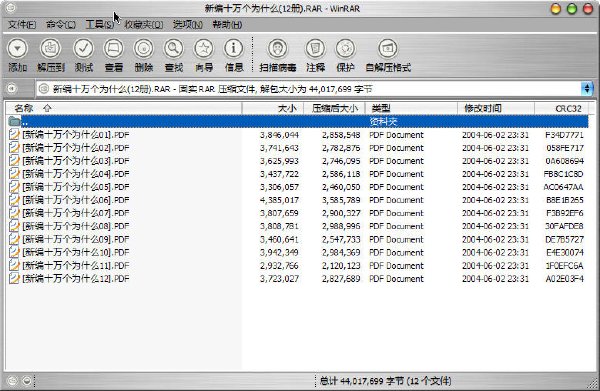The width and height of the screenshot is (600, 391).
Task: Click the 自解压格式 (SFX) toolbar icon
Action: click(388, 49)
